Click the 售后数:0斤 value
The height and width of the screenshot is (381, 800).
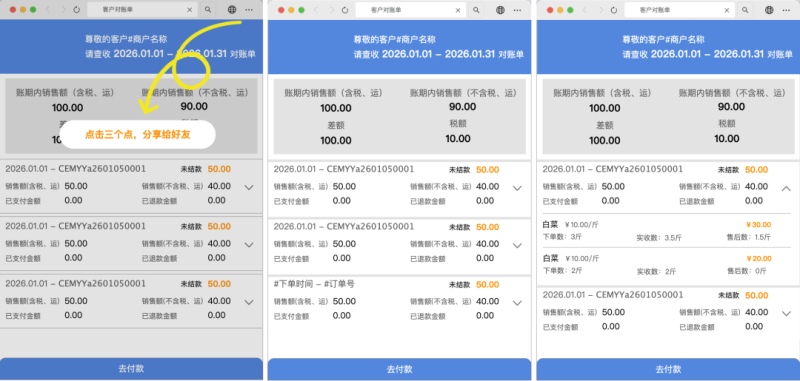pyautogui.click(x=746, y=271)
